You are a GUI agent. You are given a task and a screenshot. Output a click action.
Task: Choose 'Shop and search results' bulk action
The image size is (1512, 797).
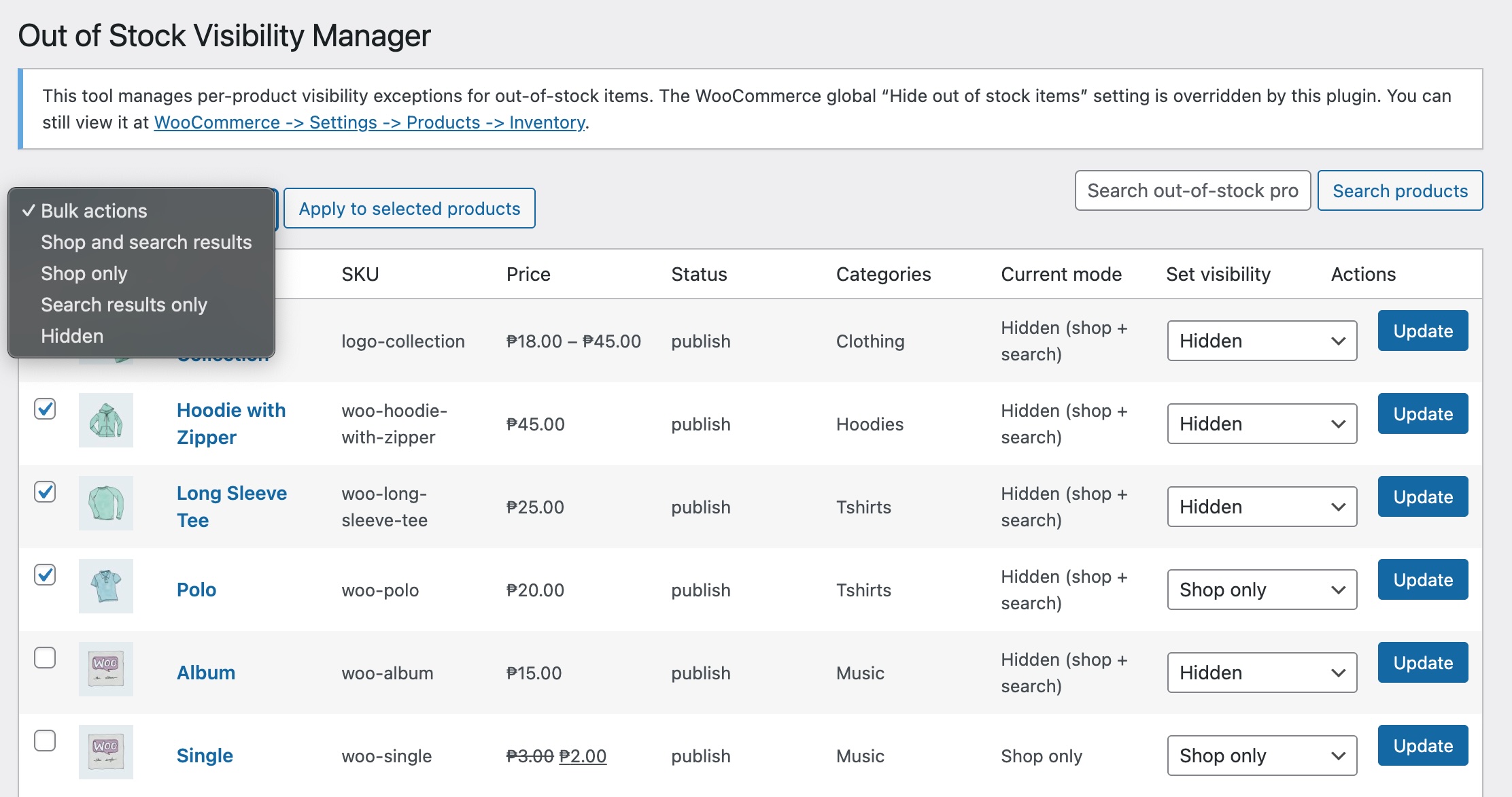(146, 242)
